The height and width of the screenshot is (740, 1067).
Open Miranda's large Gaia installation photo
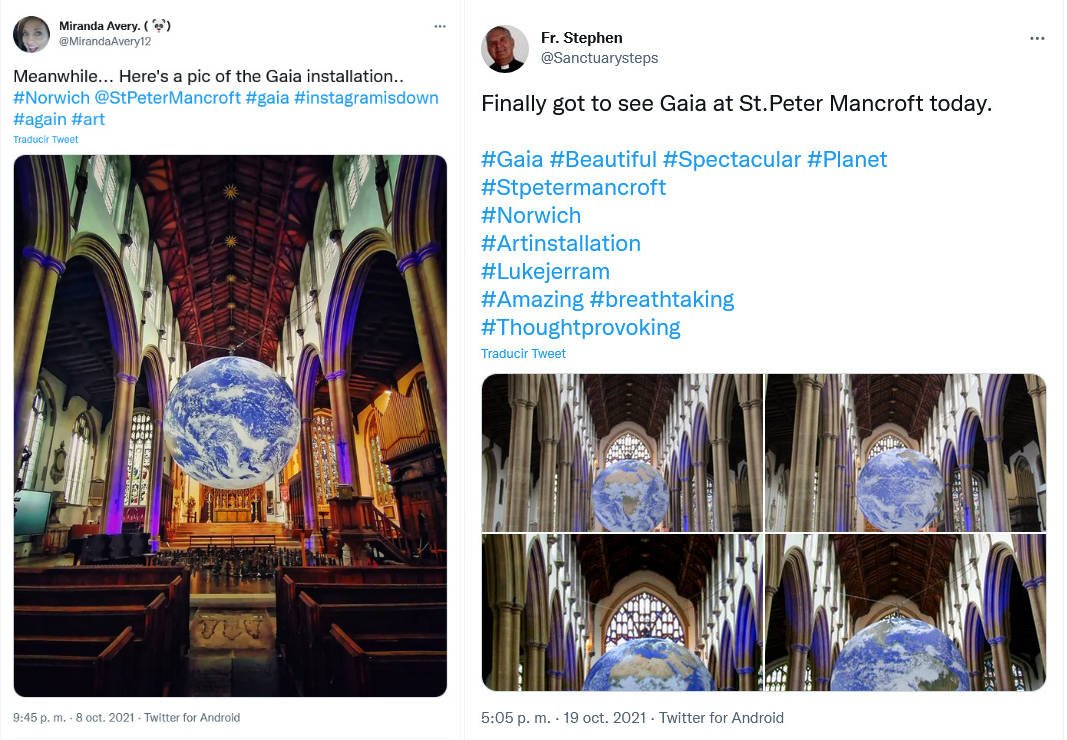(x=230, y=425)
